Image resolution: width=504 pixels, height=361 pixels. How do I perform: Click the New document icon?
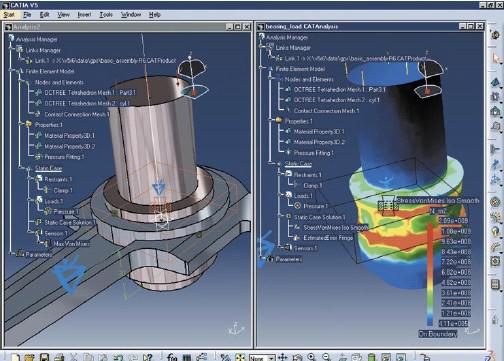(15, 357)
